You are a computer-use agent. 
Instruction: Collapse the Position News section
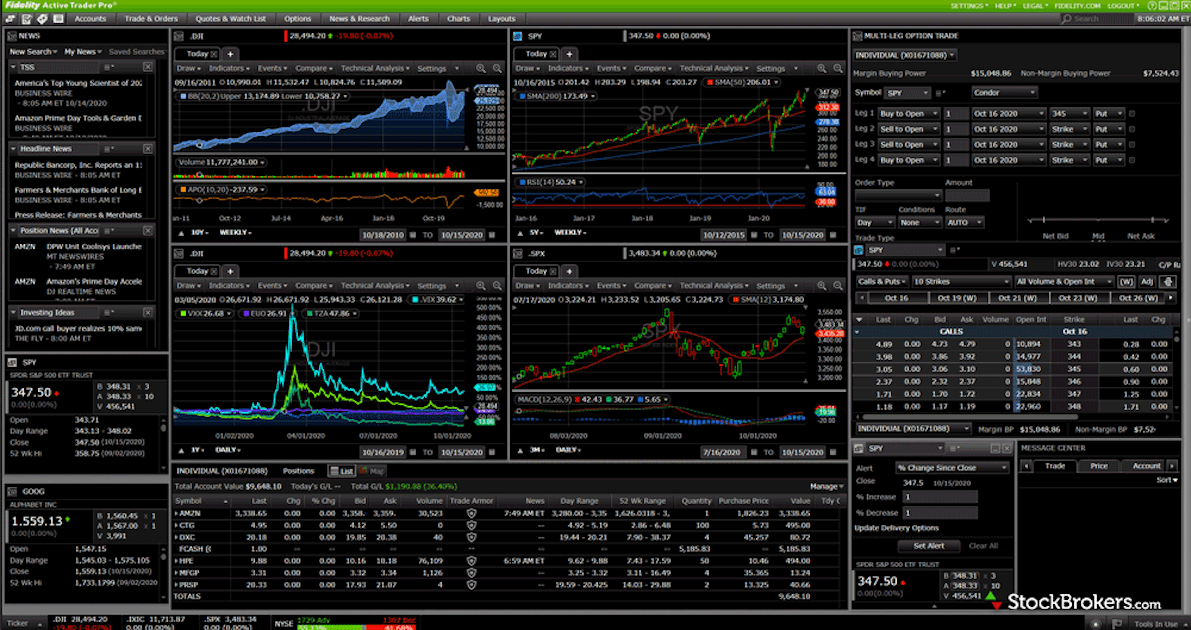pos(14,230)
